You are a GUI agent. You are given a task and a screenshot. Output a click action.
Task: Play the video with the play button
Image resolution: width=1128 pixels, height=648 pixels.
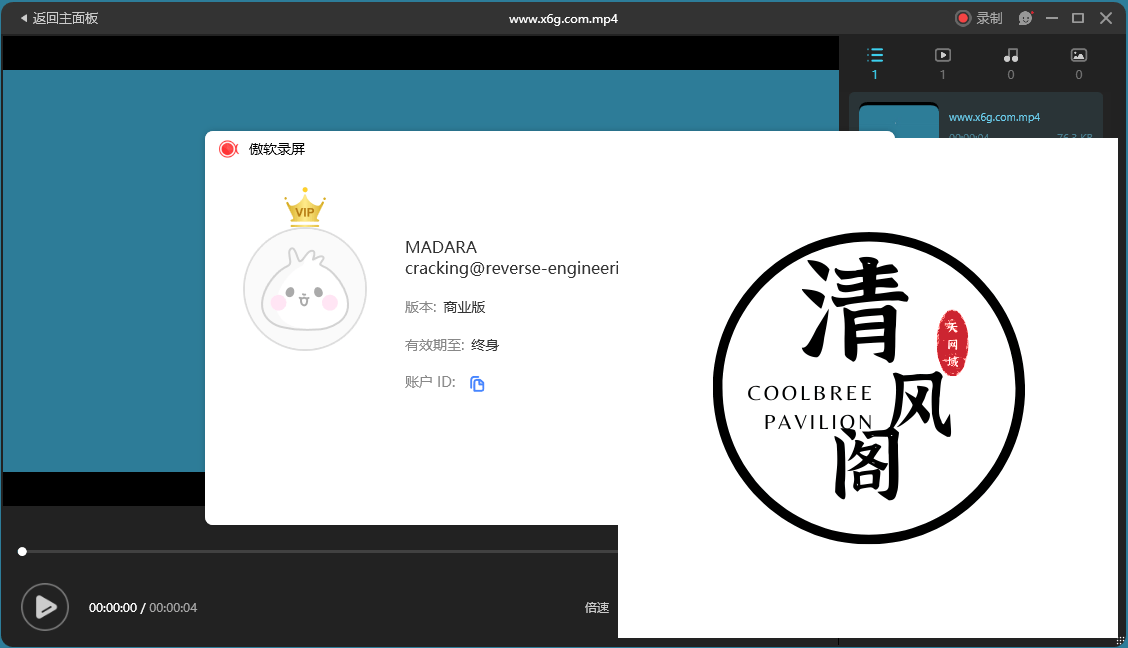[45, 607]
